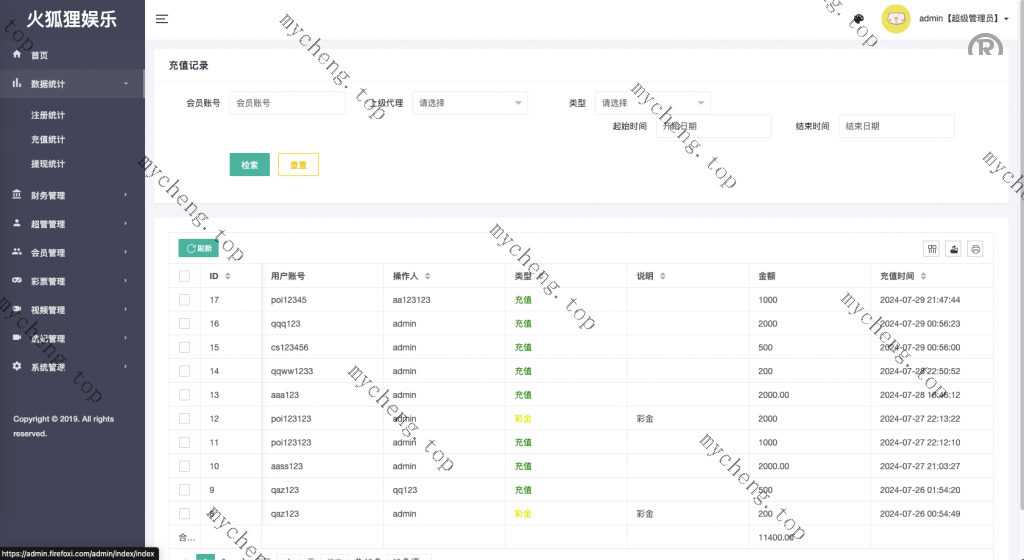
Task: Select checkbox for row ID 14
Action: tap(184, 371)
